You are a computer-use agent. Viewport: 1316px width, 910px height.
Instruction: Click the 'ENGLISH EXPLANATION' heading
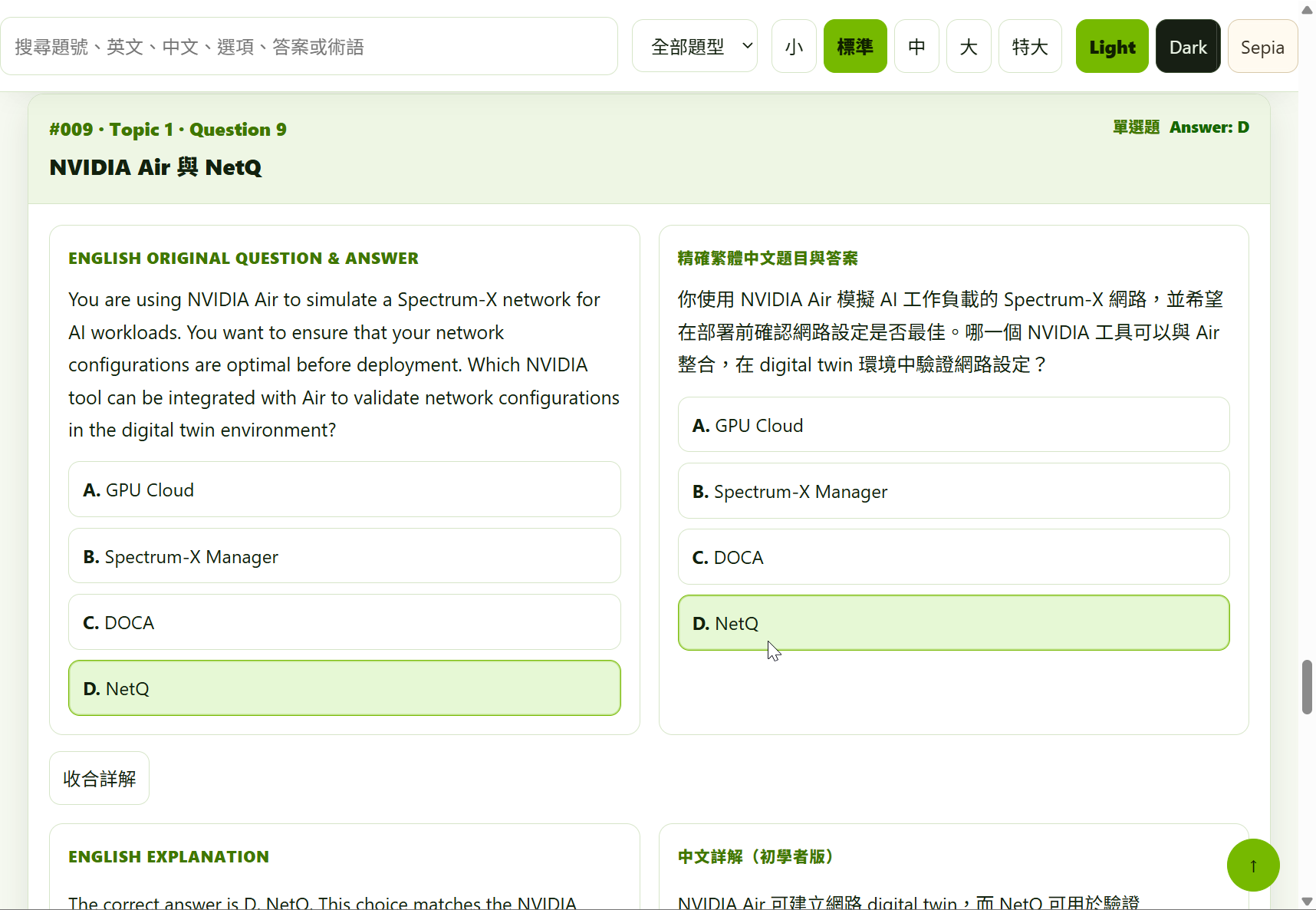[x=169, y=856]
